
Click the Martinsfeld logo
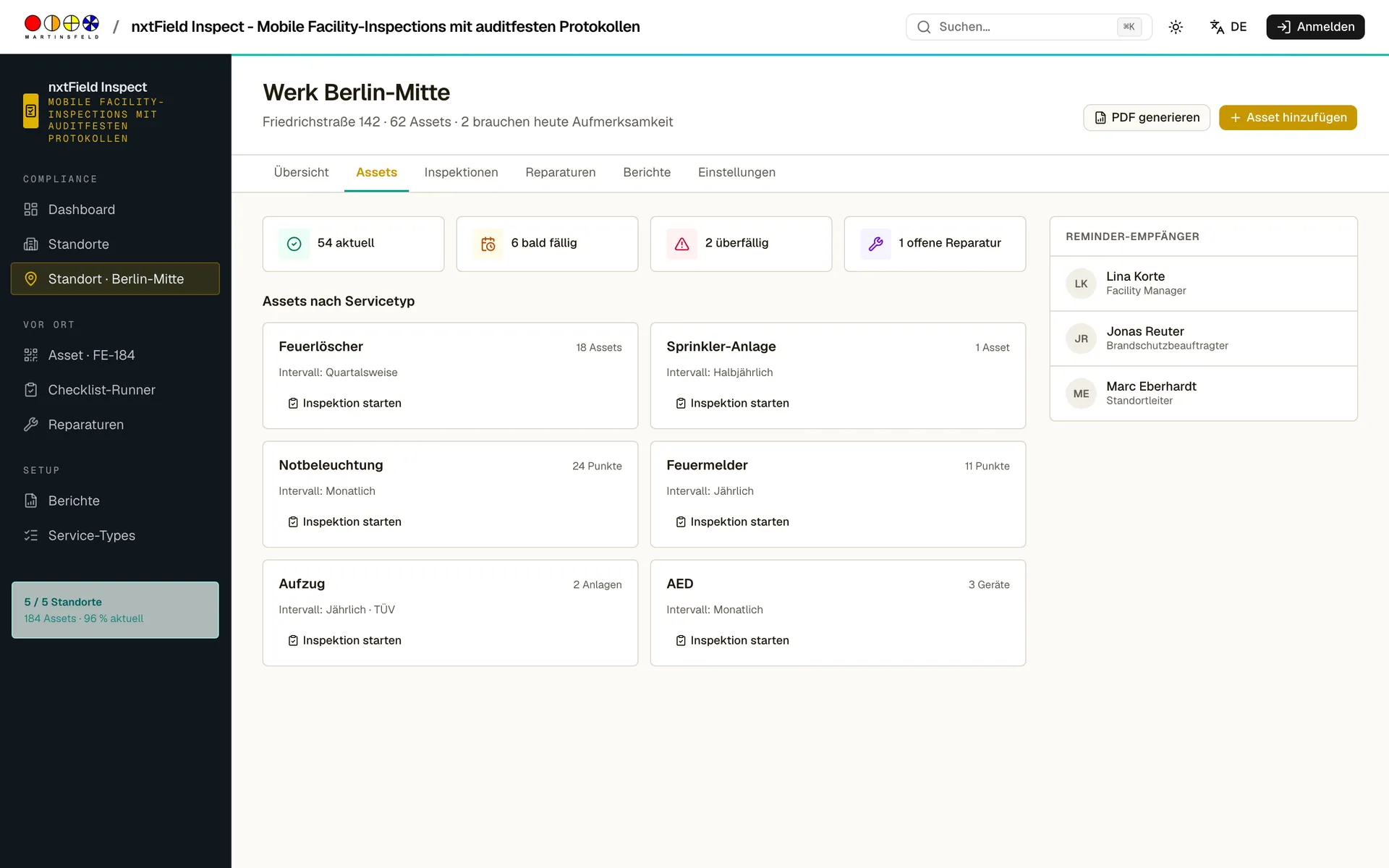[61, 27]
